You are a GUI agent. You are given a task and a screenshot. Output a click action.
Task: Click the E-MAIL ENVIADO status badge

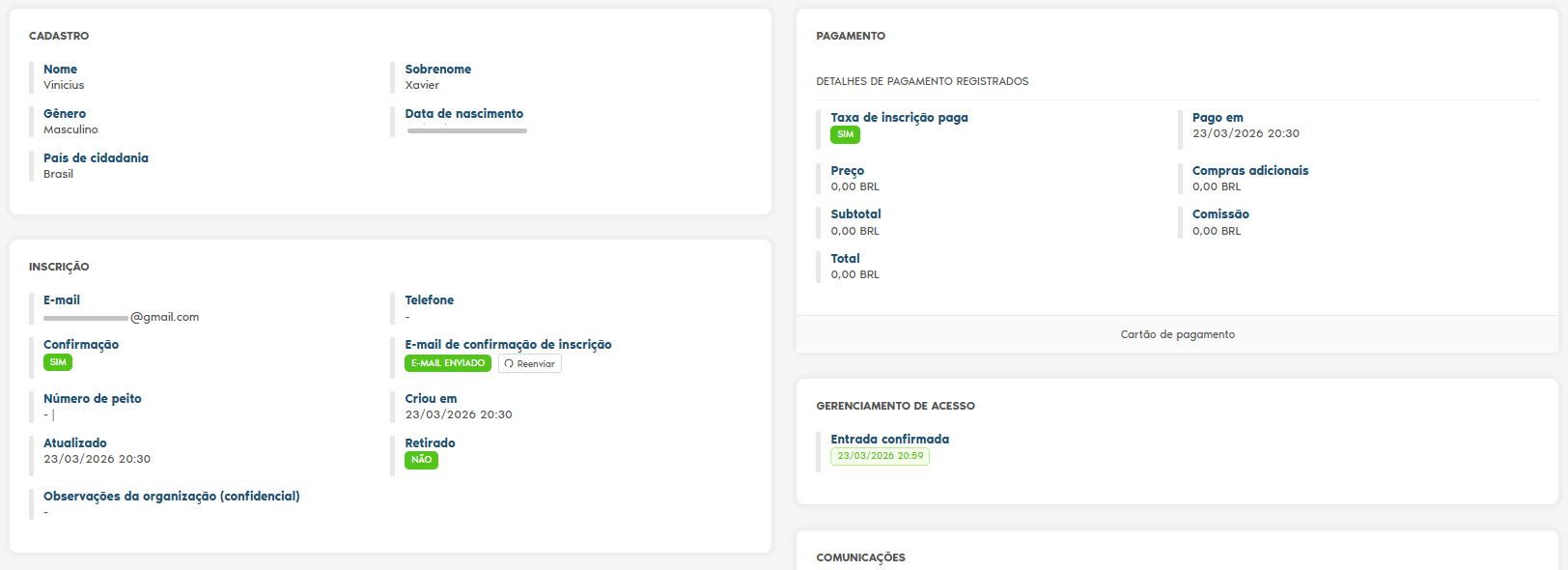(x=448, y=363)
